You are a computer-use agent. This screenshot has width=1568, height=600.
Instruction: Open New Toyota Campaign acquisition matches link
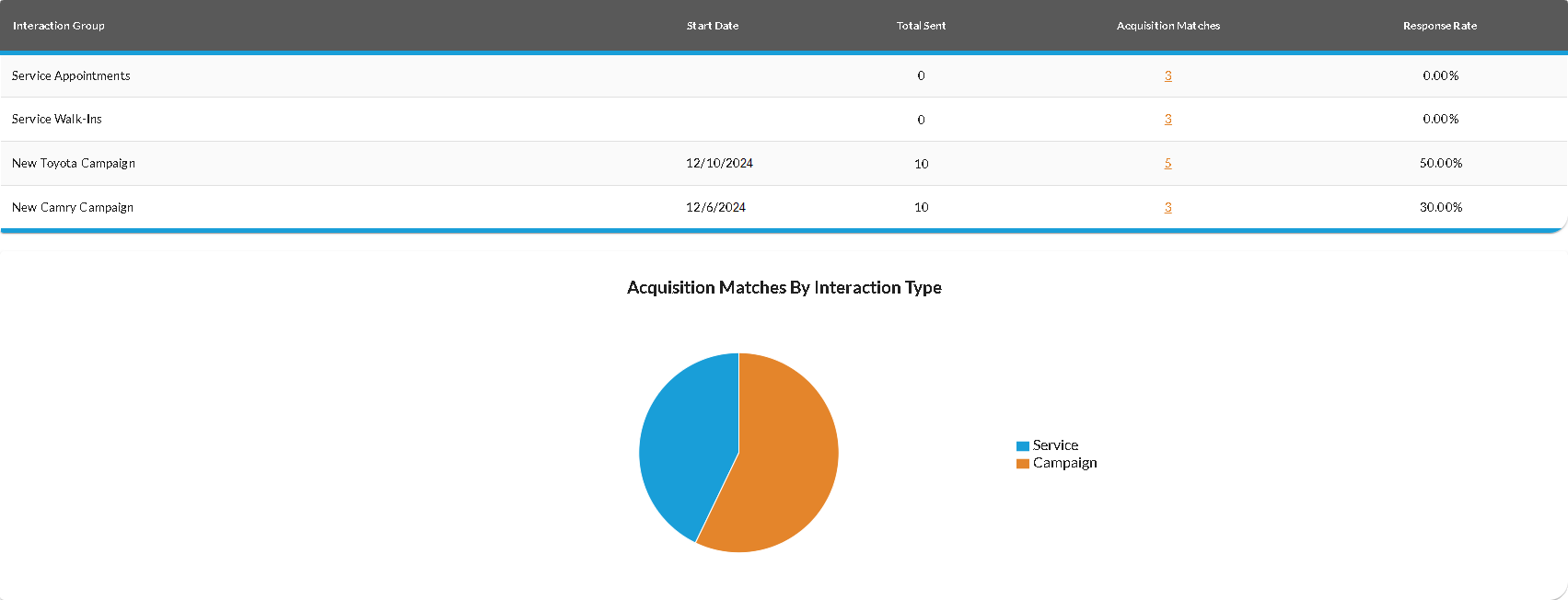pyautogui.click(x=1167, y=163)
